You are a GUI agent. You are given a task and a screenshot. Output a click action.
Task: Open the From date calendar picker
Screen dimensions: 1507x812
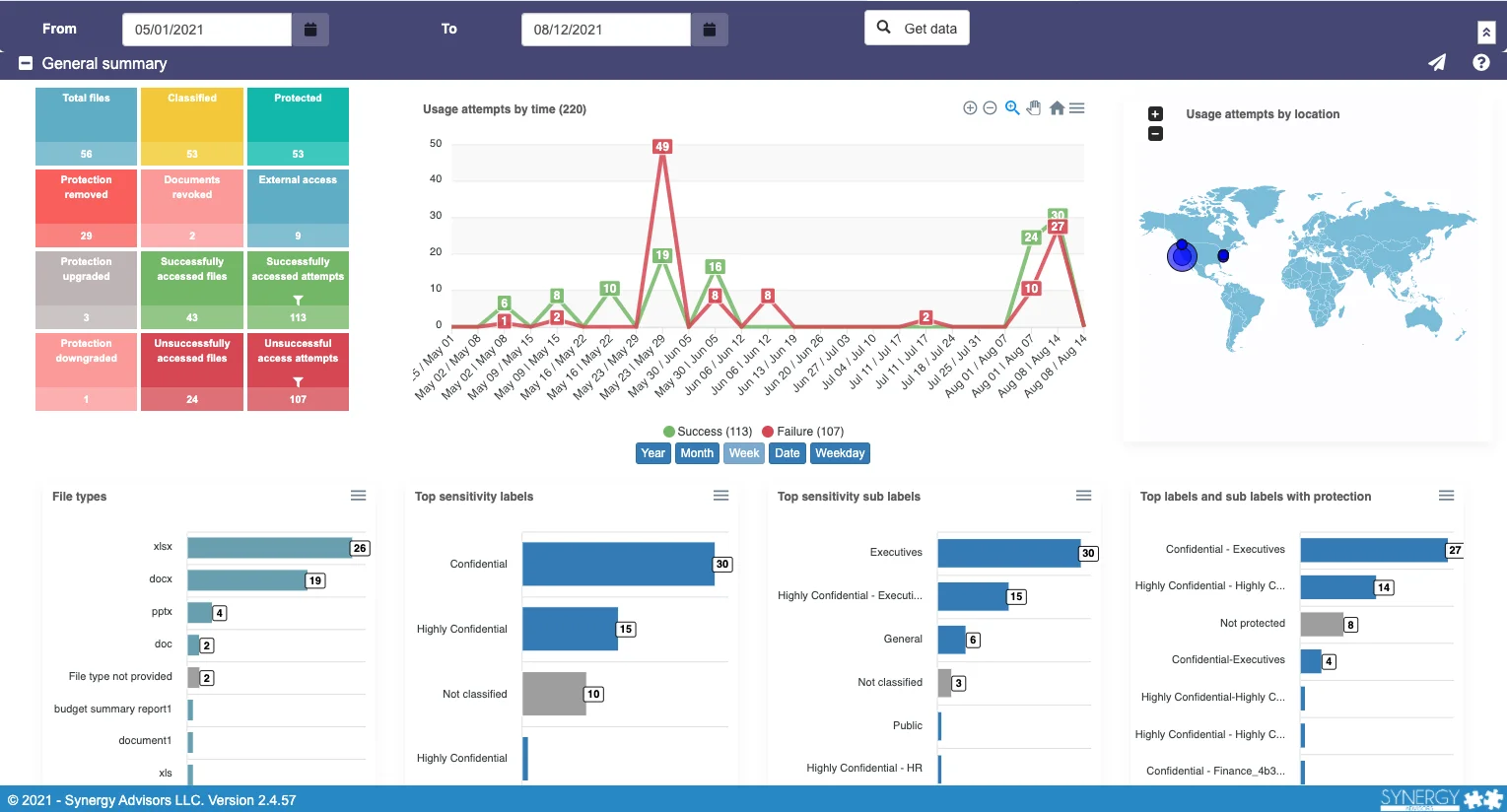tap(310, 30)
